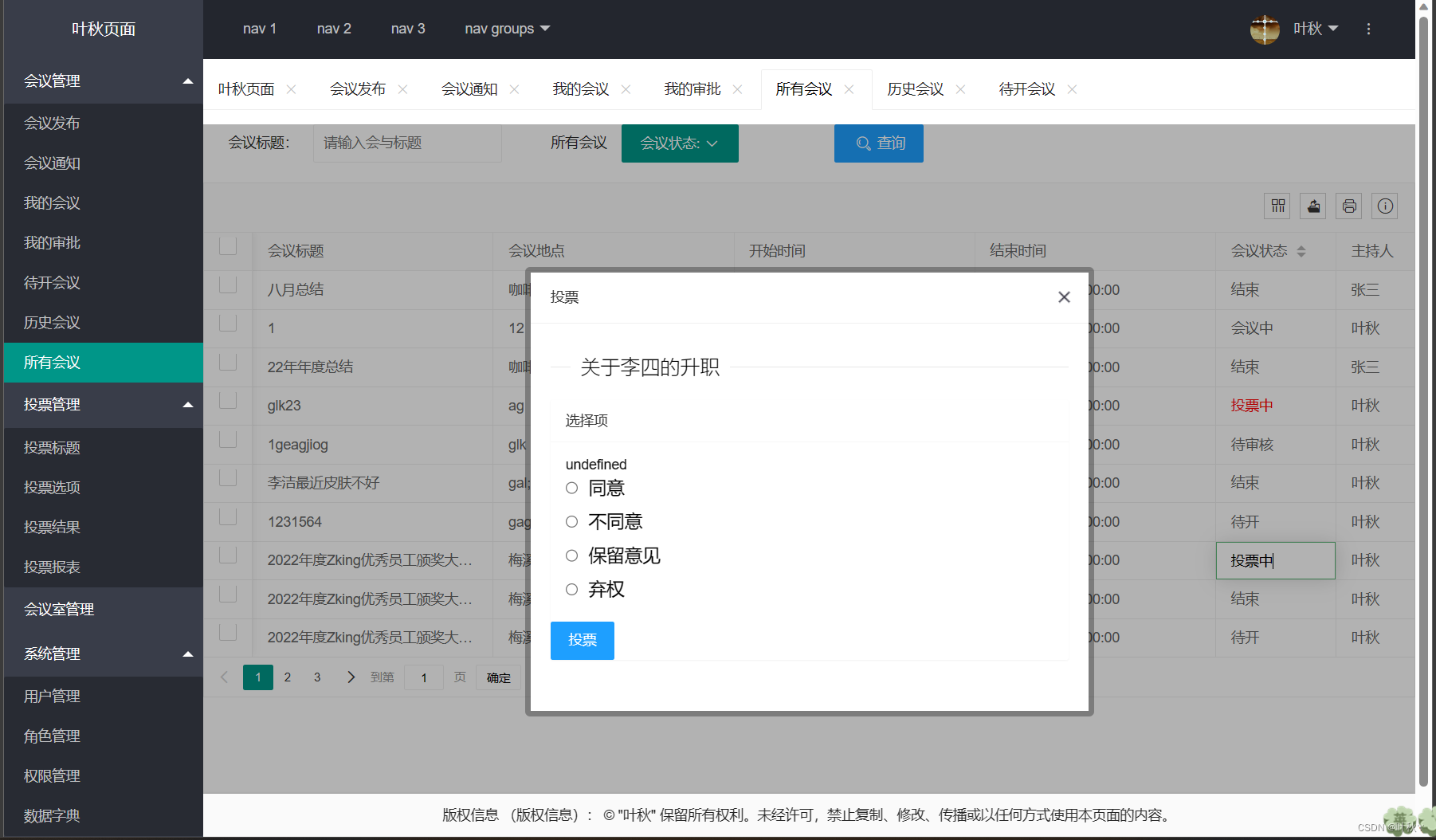Open nav 2 in top bar
1436x840 pixels.
[x=334, y=29]
